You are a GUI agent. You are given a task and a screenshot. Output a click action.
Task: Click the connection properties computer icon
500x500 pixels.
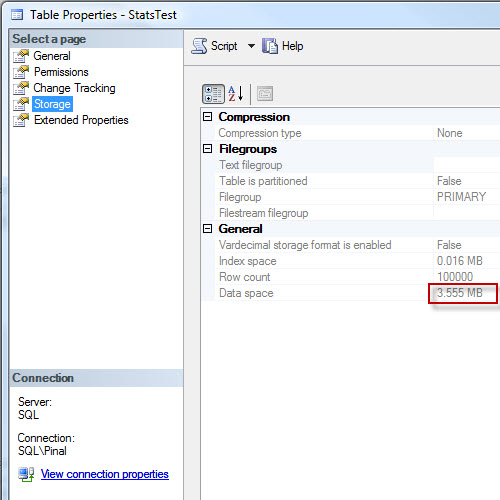(x=26, y=474)
